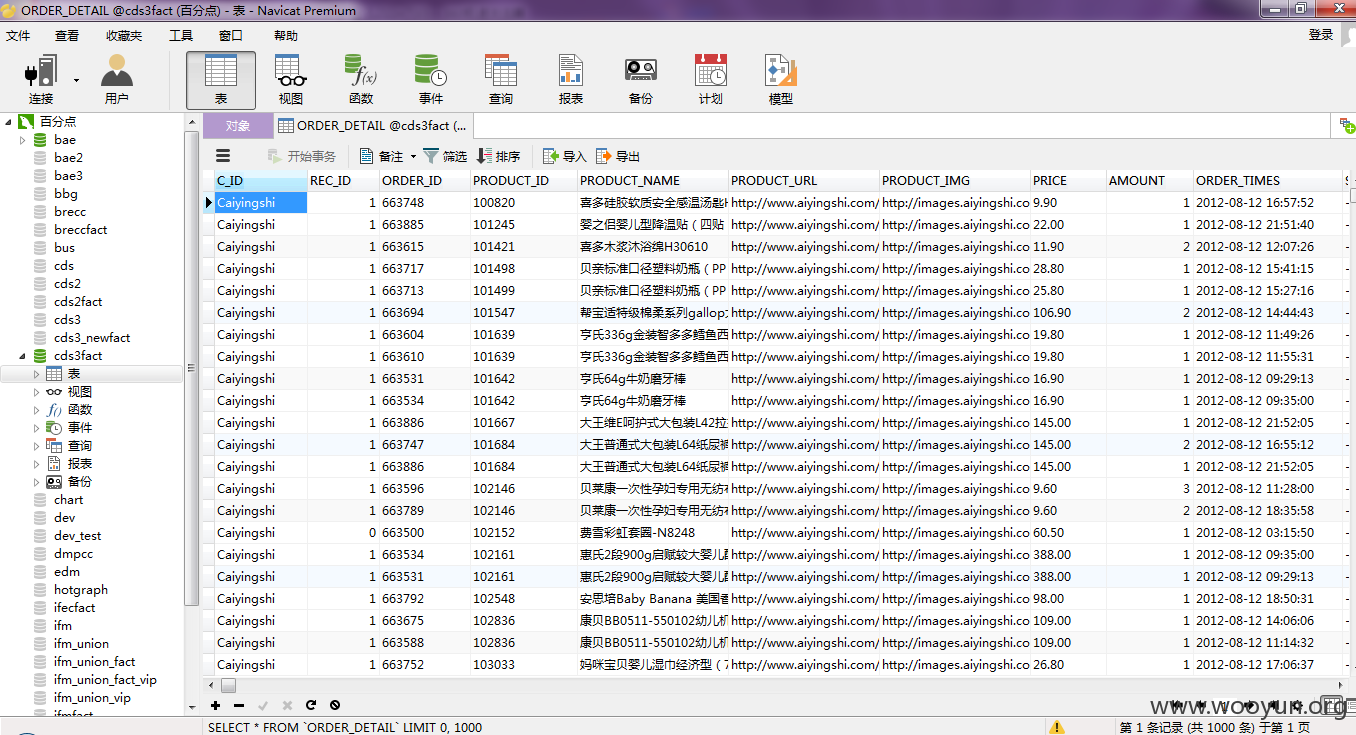Switch to the 对象 (Objects) tab
Viewport: 1356px width, 735px height.
click(238, 126)
